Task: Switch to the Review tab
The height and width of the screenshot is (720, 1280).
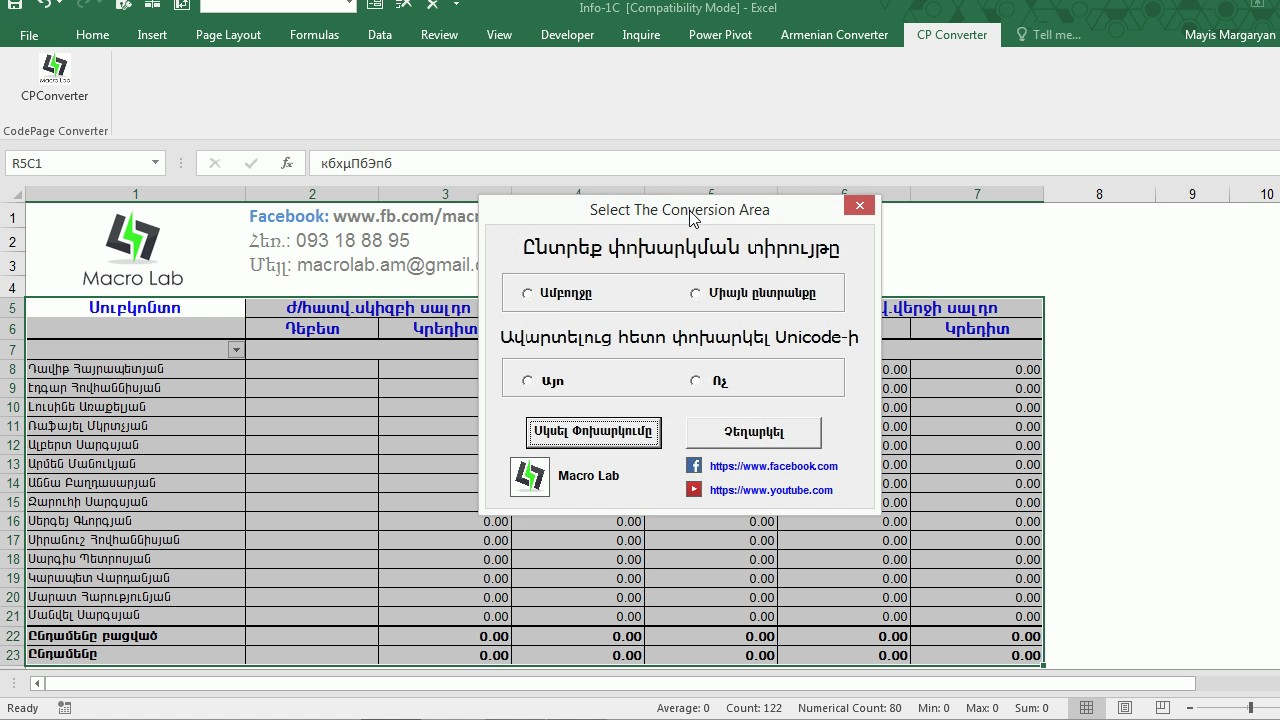Action: point(439,35)
